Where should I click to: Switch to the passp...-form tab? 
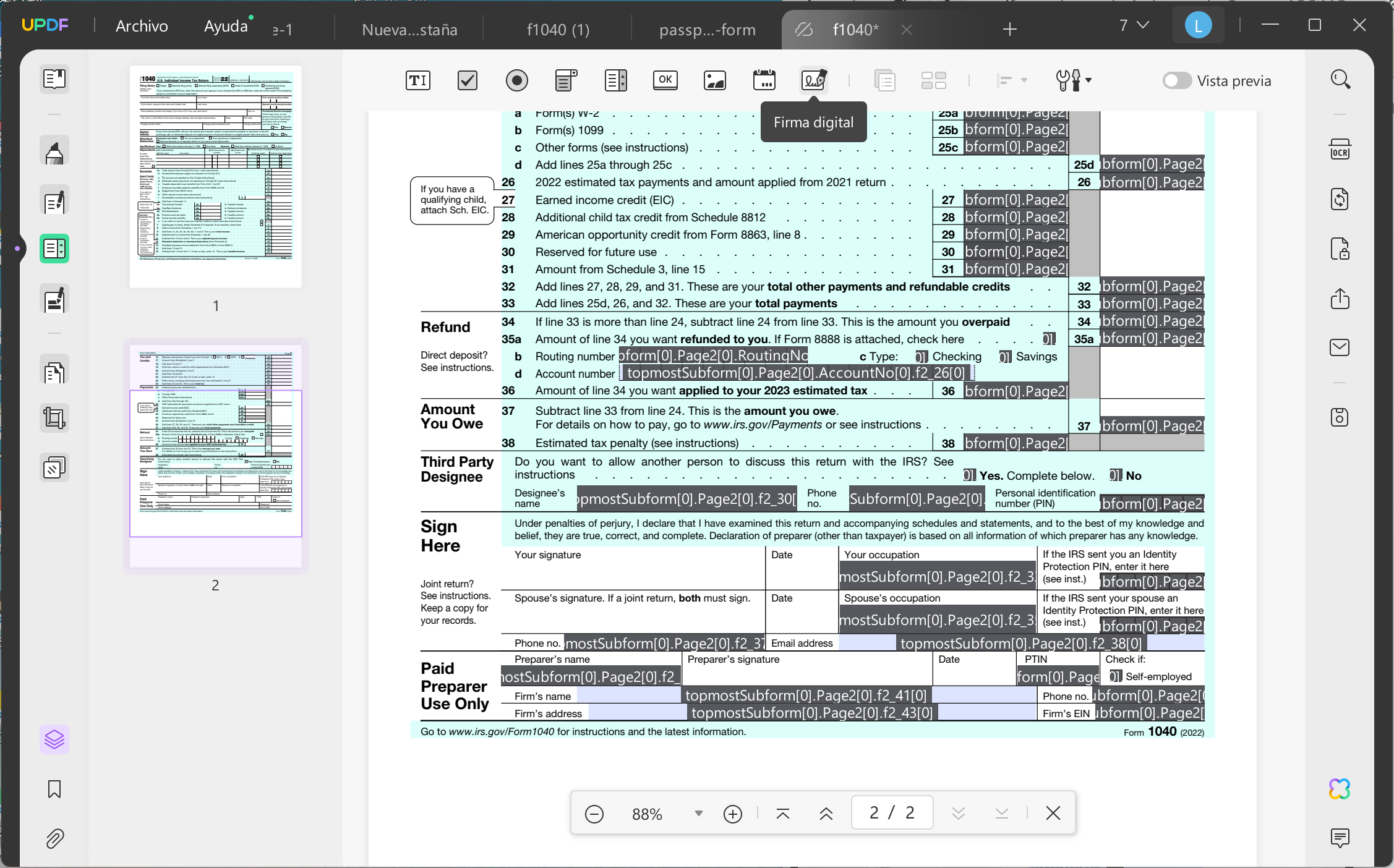pyautogui.click(x=708, y=29)
